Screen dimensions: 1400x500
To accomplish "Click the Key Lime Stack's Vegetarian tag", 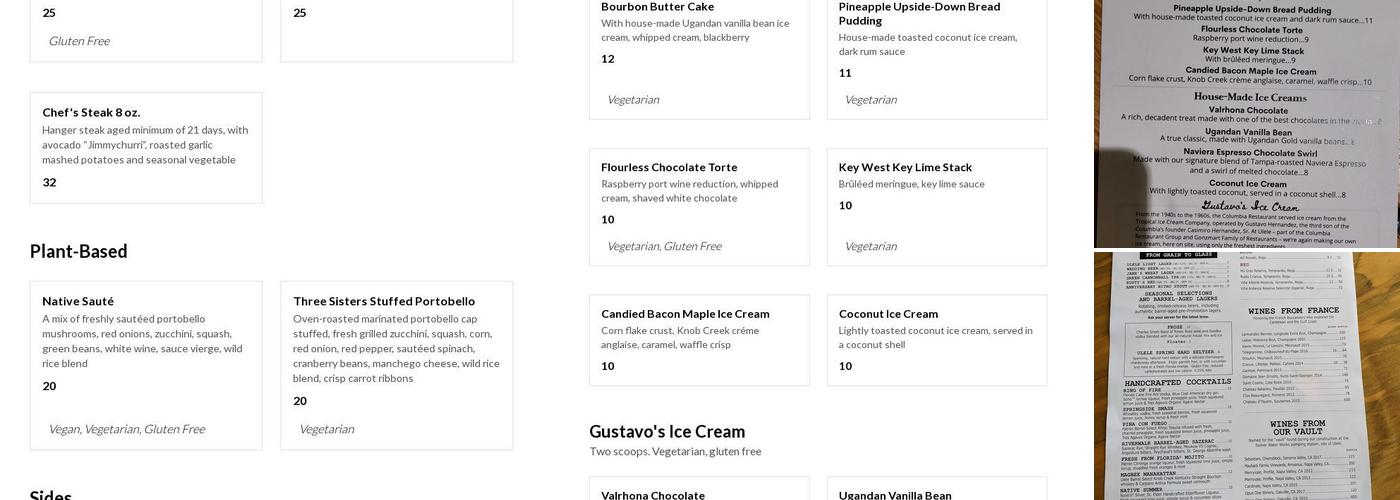I will click(x=870, y=246).
